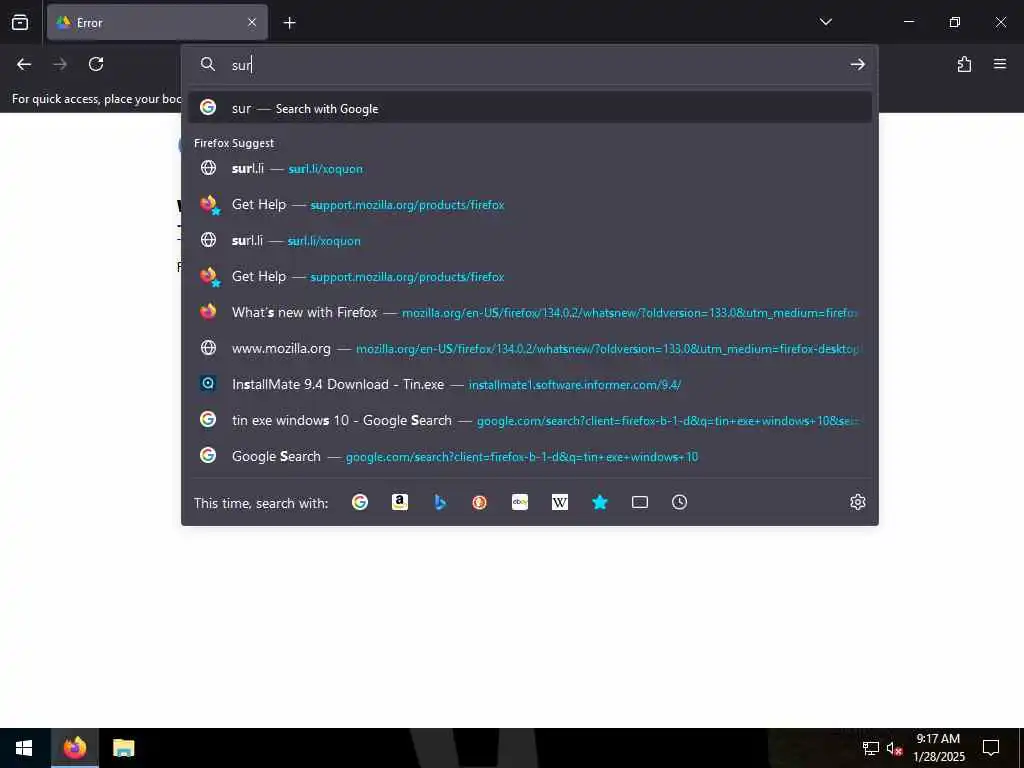
Task: Search with Wikipedia one-off icon
Action: click(x=560, y=502)
